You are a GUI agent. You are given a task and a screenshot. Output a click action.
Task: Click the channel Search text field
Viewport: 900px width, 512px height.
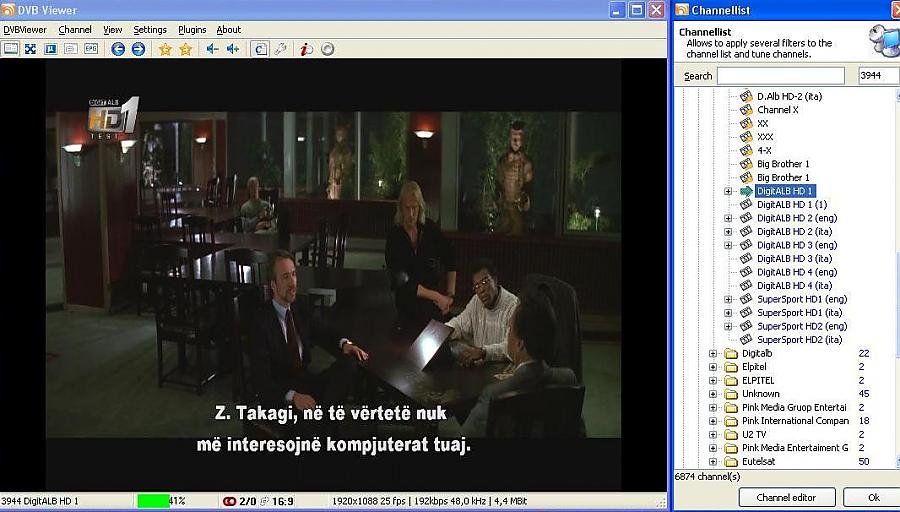tap(780, 76)
